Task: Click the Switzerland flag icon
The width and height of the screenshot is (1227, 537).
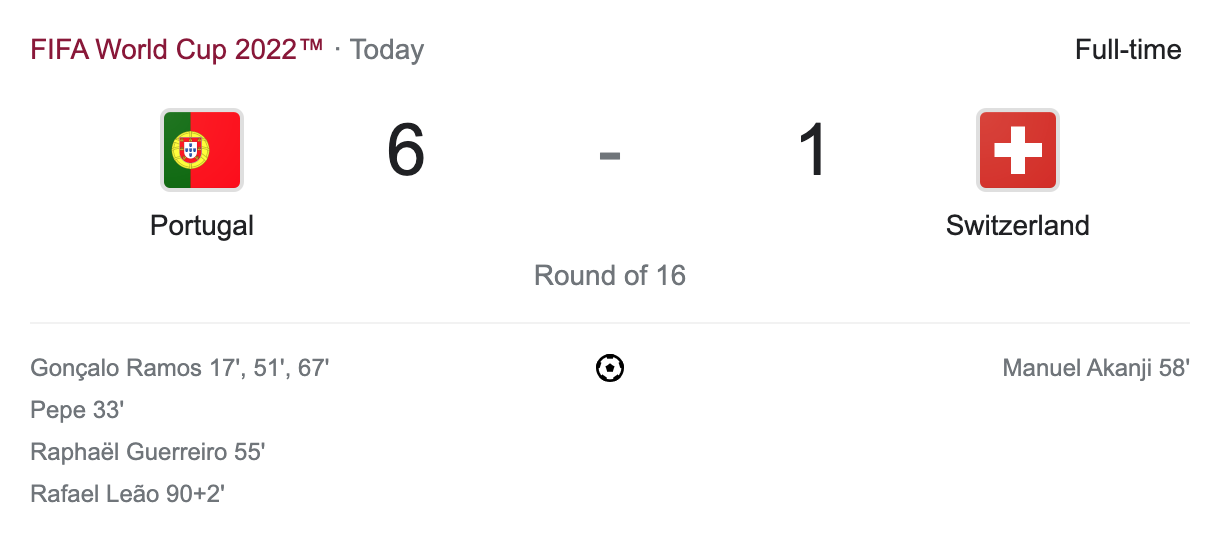Action: click(1017, 150)
